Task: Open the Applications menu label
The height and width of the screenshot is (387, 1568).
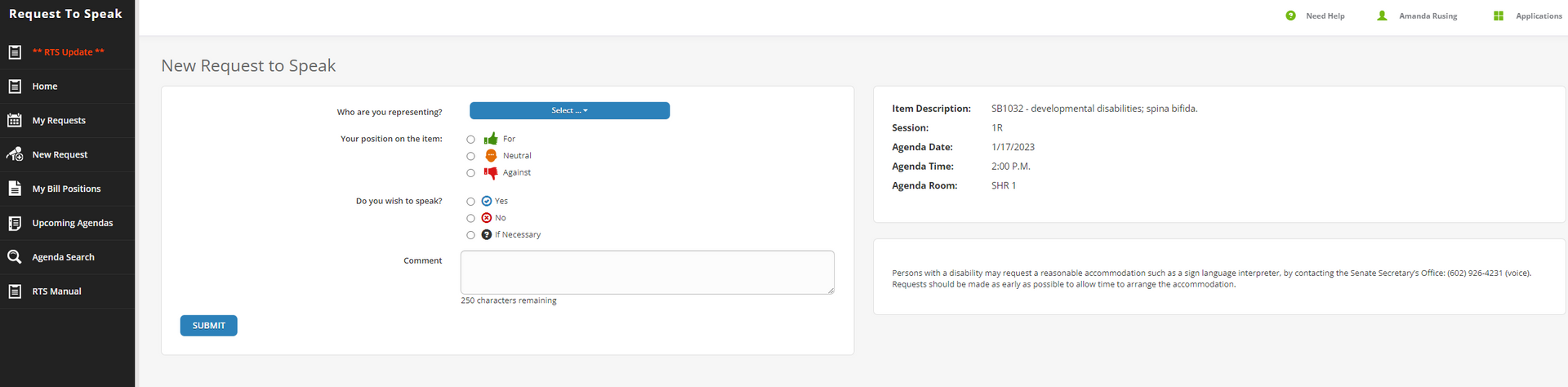Action: pyautogui.click(x=1539, y=16)
